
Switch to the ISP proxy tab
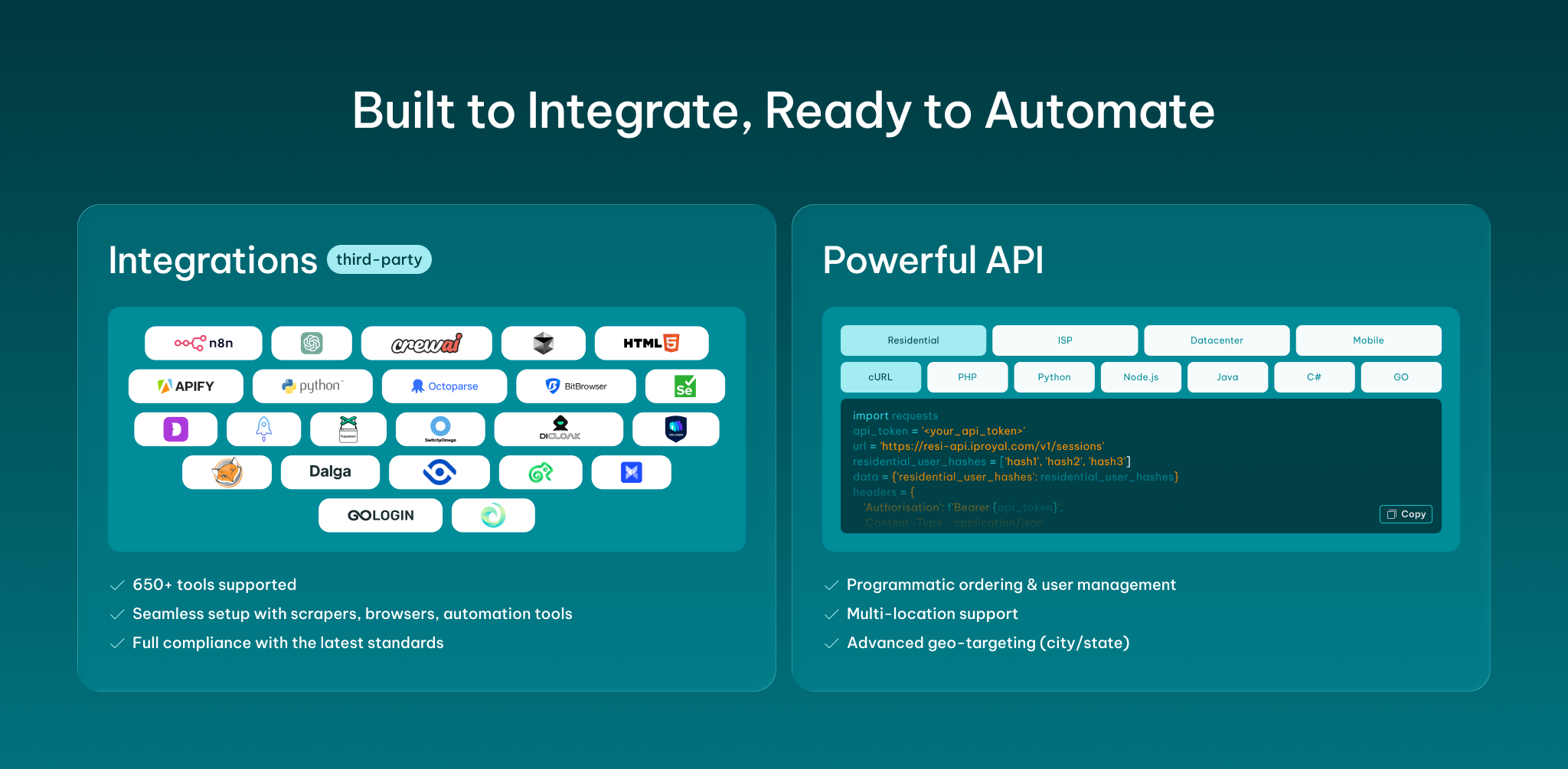[x=1065, y=341]
